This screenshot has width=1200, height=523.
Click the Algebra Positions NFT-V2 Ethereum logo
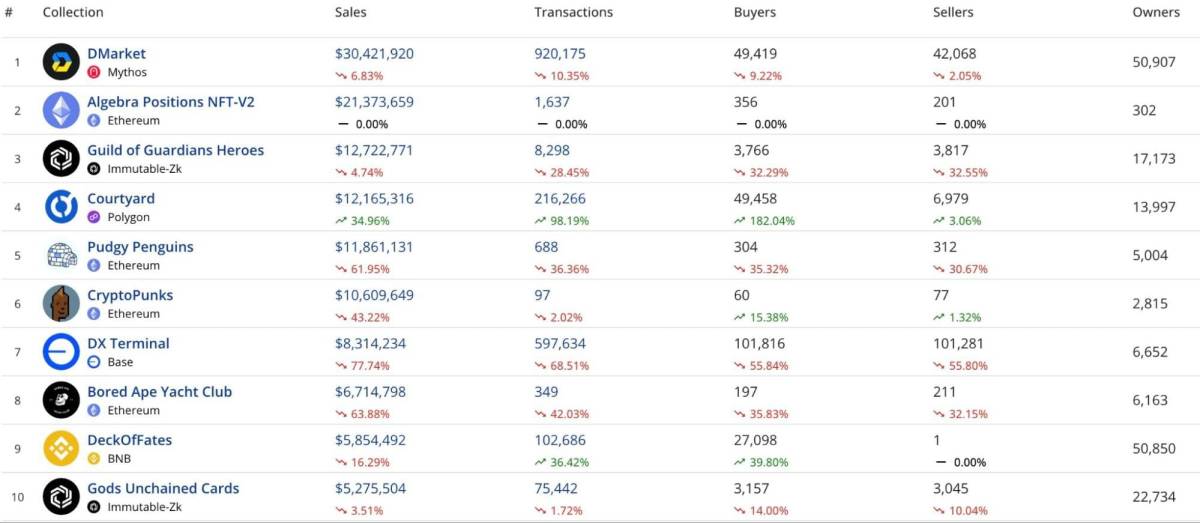61,110
